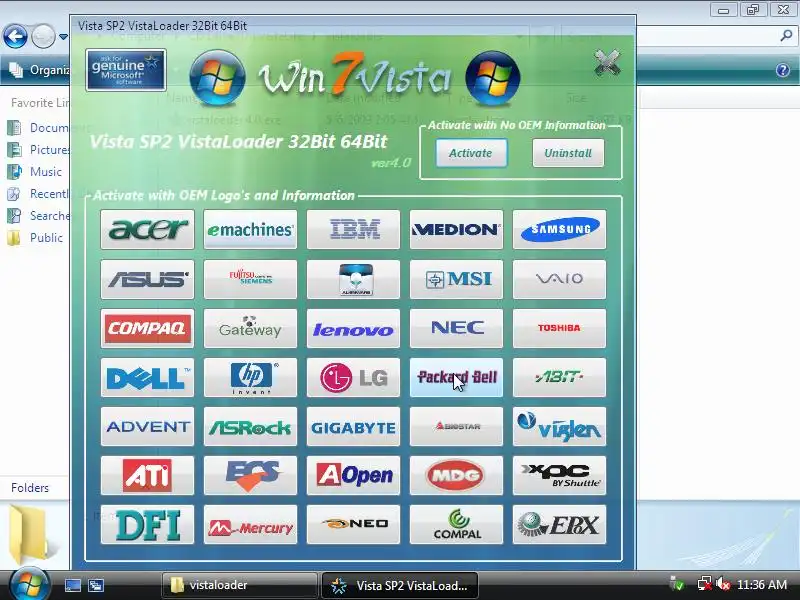Open Public in Favorite Links
This screenshot has width=800, height=600.
(x=35, y=238)
